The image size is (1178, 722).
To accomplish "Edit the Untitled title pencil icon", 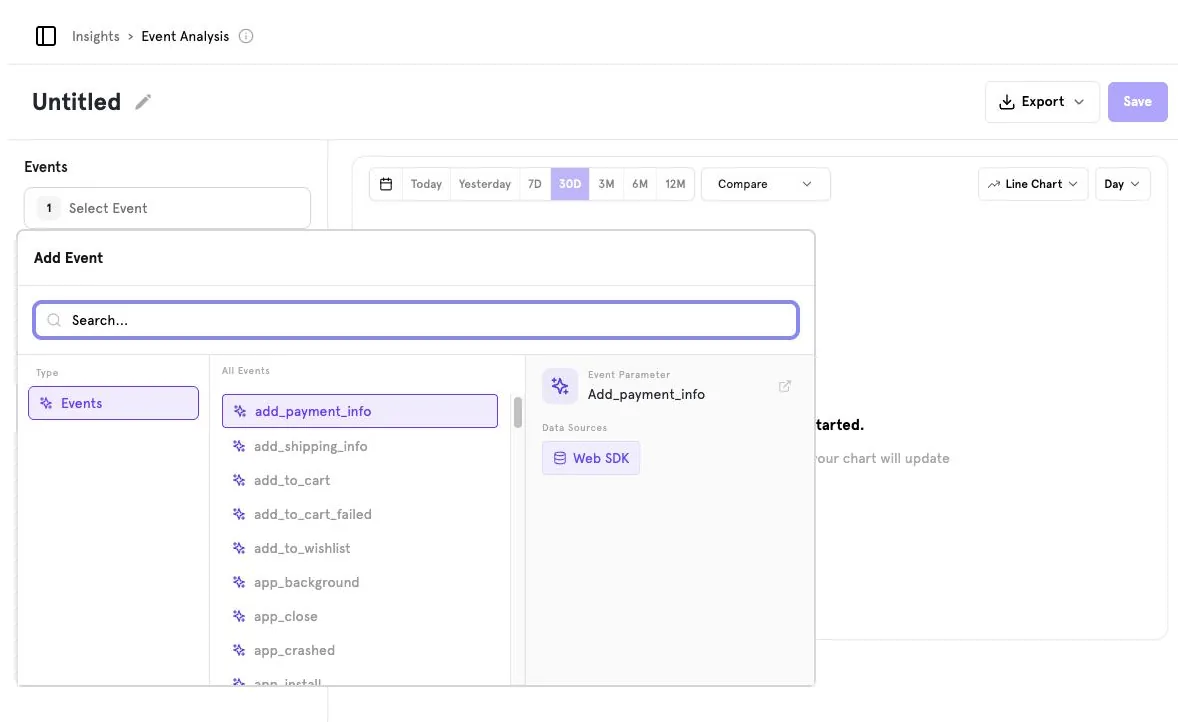I will point(143,101).
